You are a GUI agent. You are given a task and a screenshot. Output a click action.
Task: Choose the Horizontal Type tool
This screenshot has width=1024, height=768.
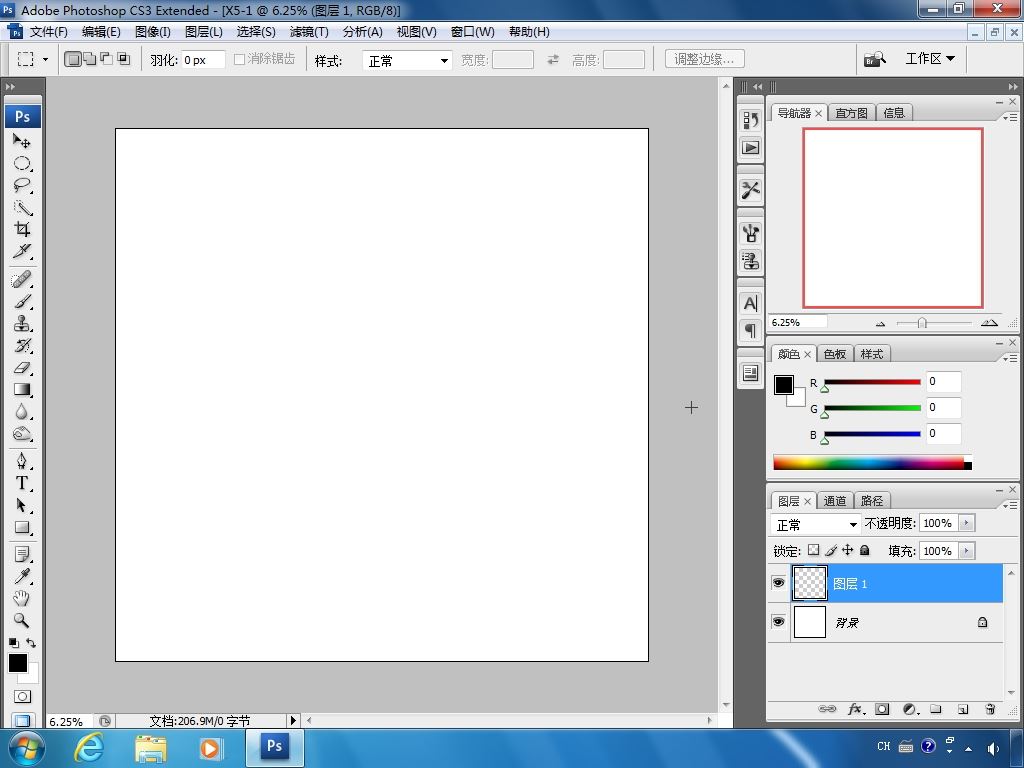[x=21, y=483]
